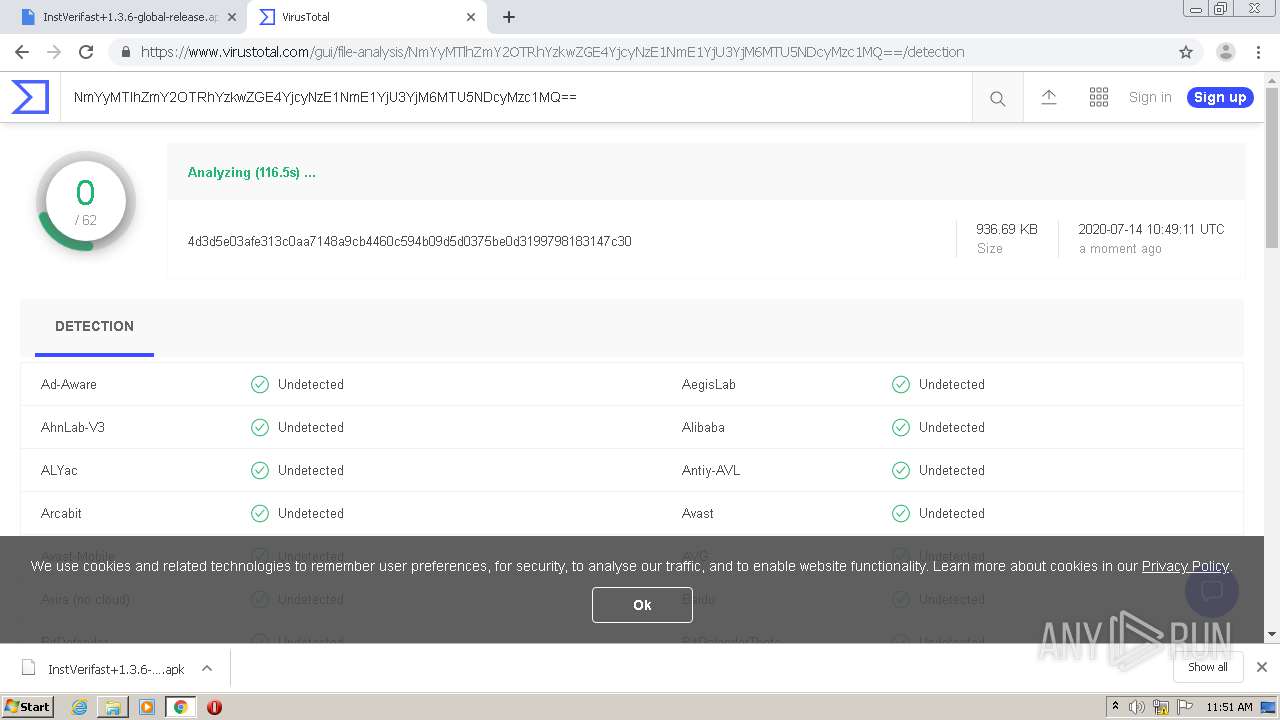Click the Avast Undetected check icon

[901, 513]
